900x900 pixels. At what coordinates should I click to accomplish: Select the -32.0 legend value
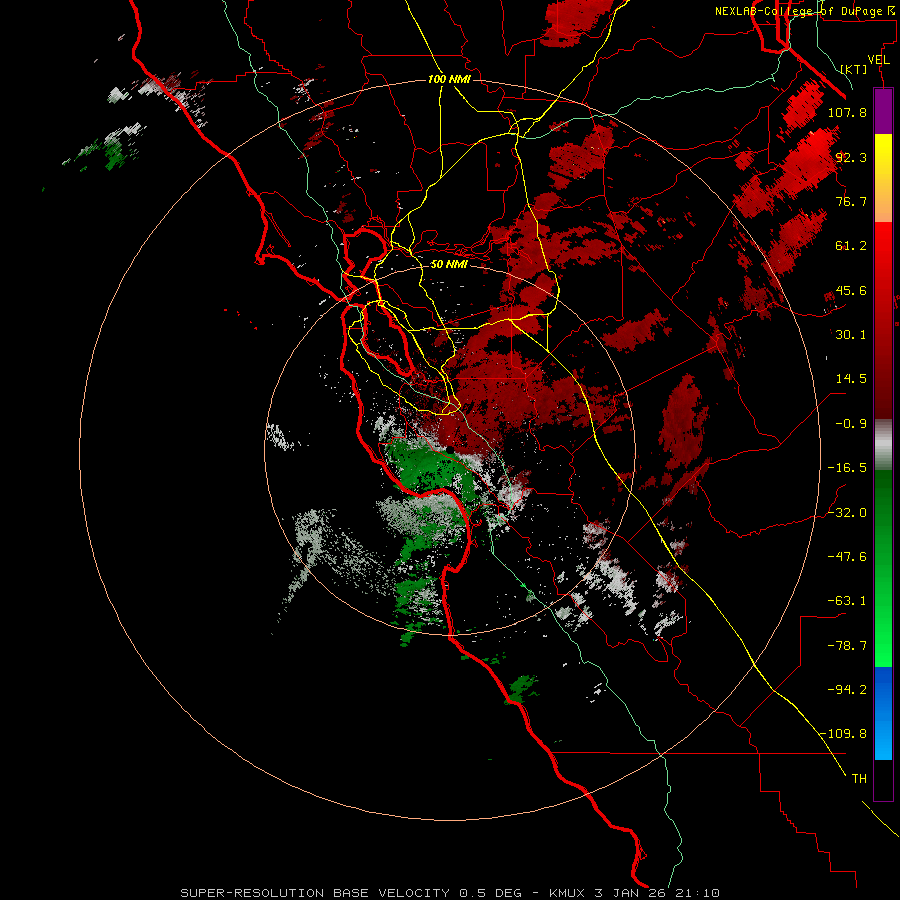(847, 513)
